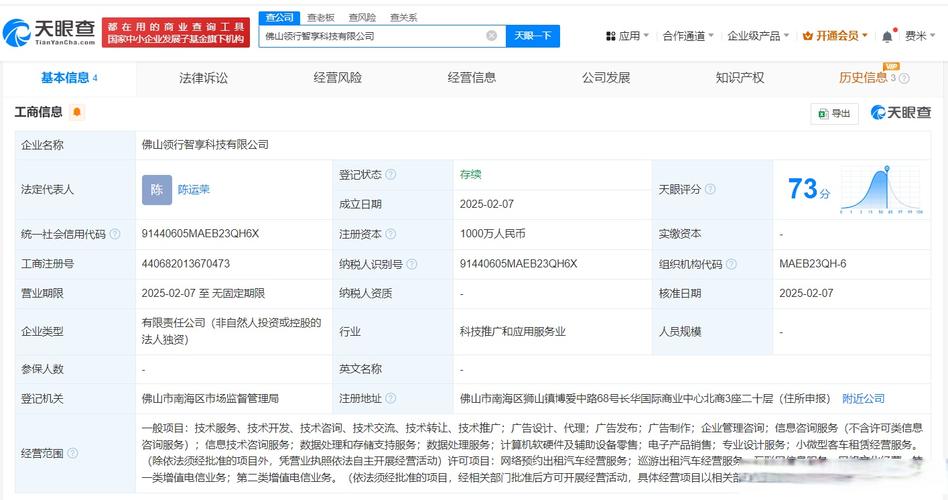Select credit code 91440605MAEB23QH6X under 统一社会信用代码
The height and width of the screenshot is (500, 948).
tap(200, 234)
